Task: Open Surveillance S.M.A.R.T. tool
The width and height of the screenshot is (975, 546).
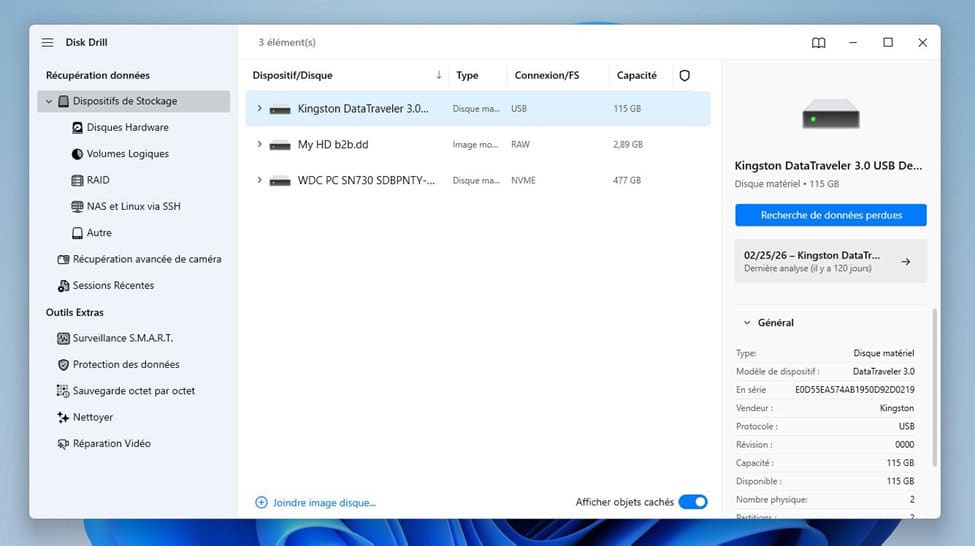Action: (x=115, y=338)
